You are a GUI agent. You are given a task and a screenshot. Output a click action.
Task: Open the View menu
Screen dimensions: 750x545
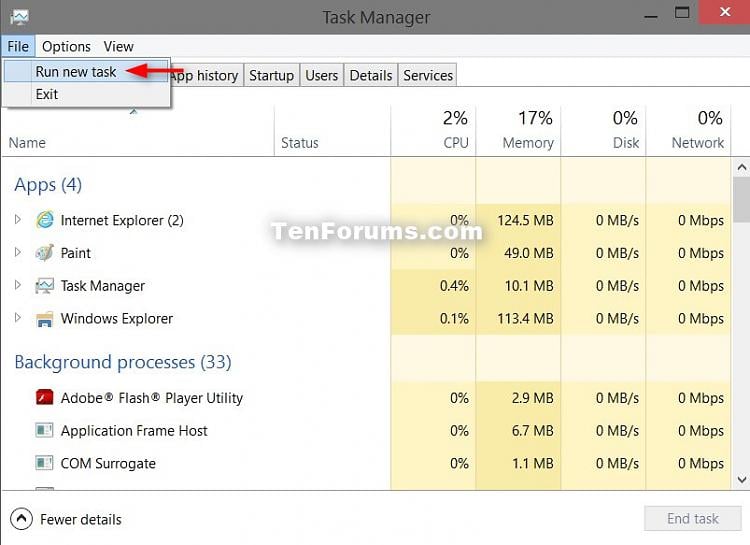tap(119, 46)
